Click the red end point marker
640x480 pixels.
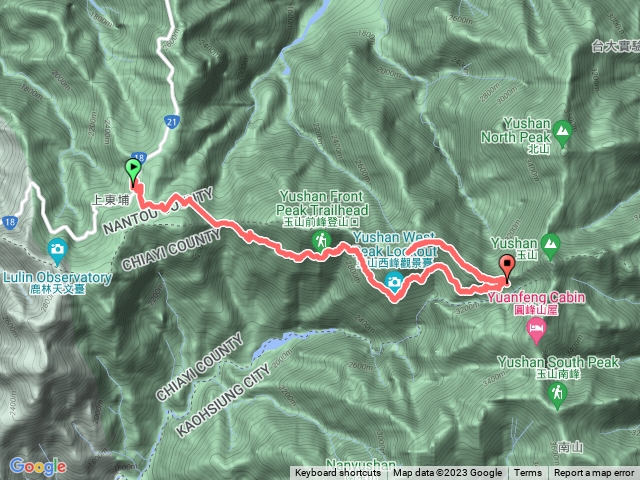point(507,268)
